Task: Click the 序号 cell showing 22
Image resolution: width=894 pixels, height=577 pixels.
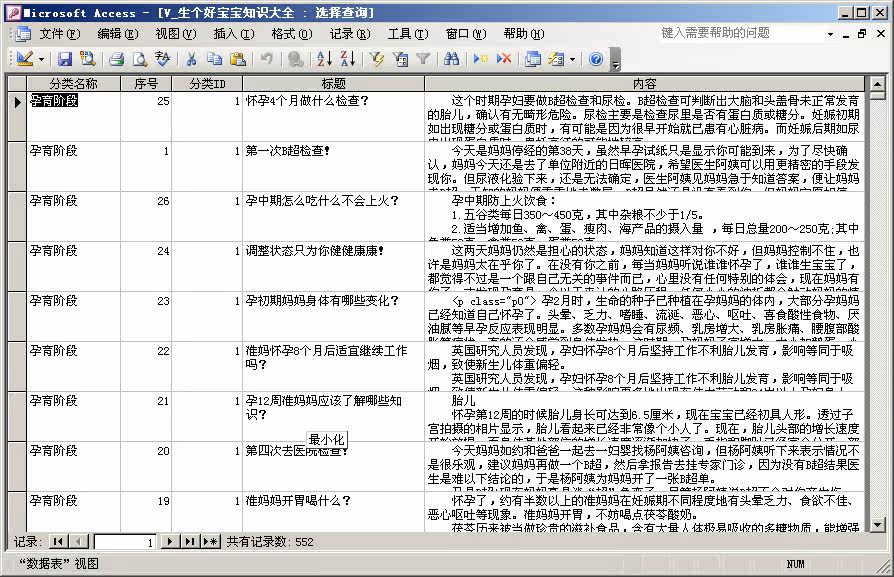Action: pyautogui.click(x=146, y=367)
